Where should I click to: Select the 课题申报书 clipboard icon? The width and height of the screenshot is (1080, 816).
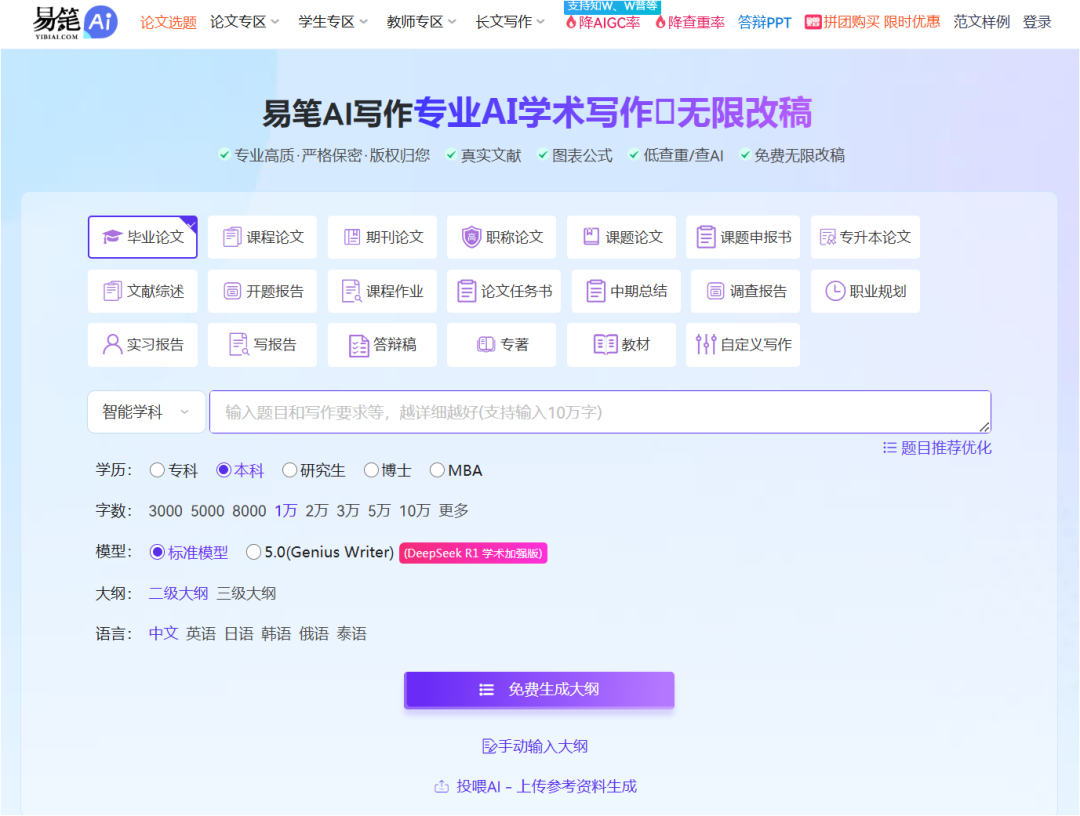[x=705, y=237]
